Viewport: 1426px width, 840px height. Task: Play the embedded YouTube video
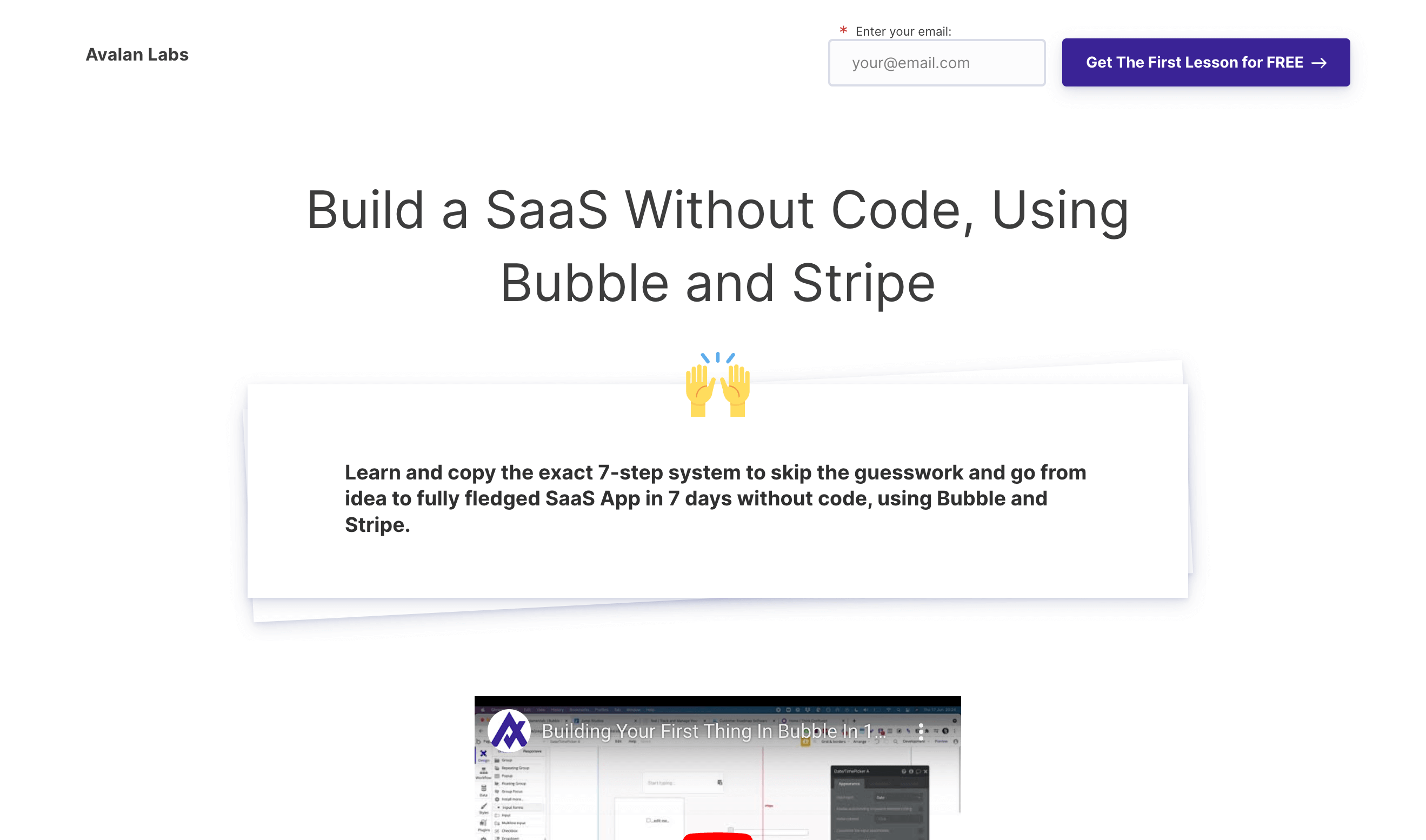pyautogui.click(x=717, y=836)
